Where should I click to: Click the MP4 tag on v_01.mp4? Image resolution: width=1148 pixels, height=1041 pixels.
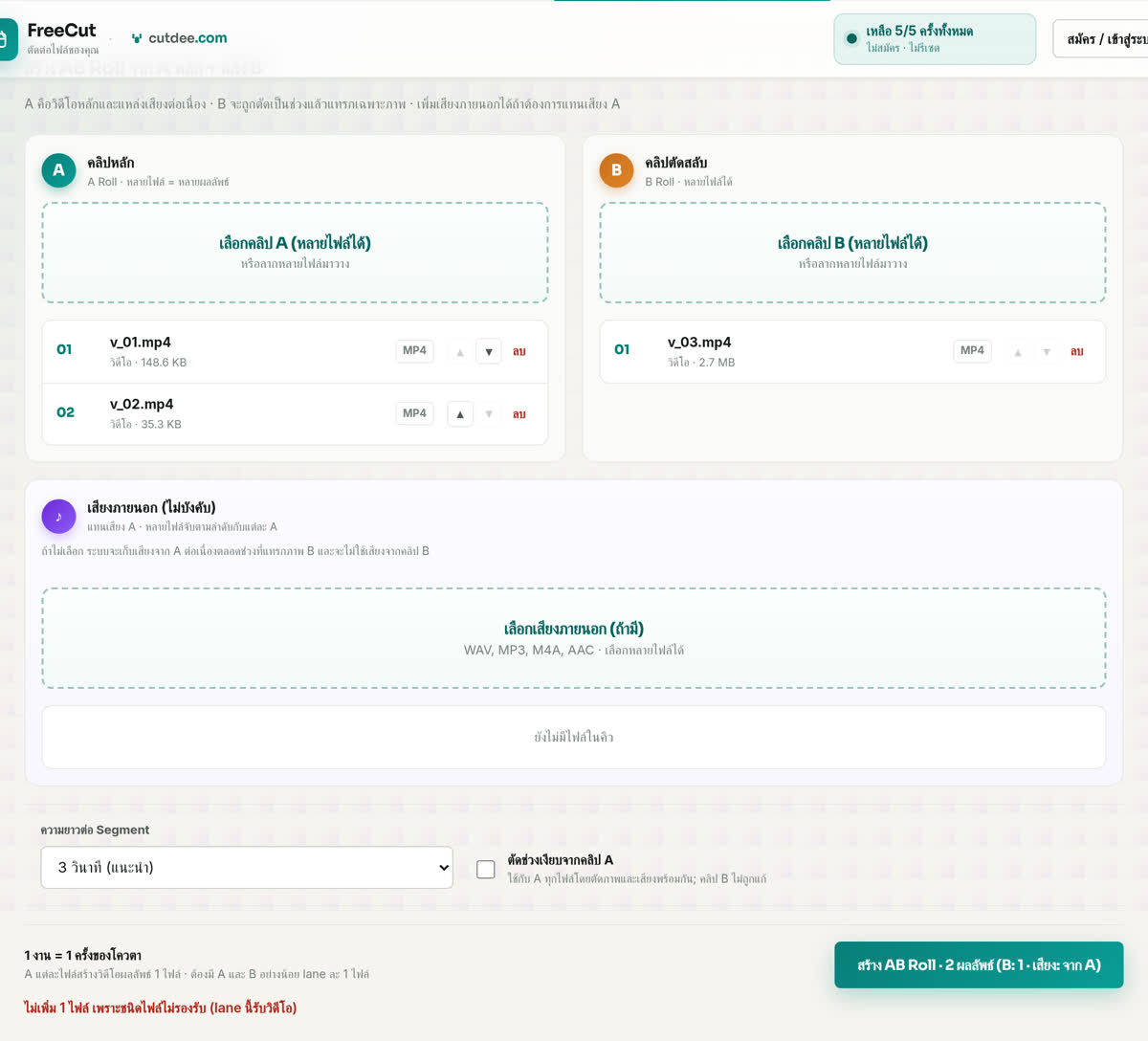414,351
